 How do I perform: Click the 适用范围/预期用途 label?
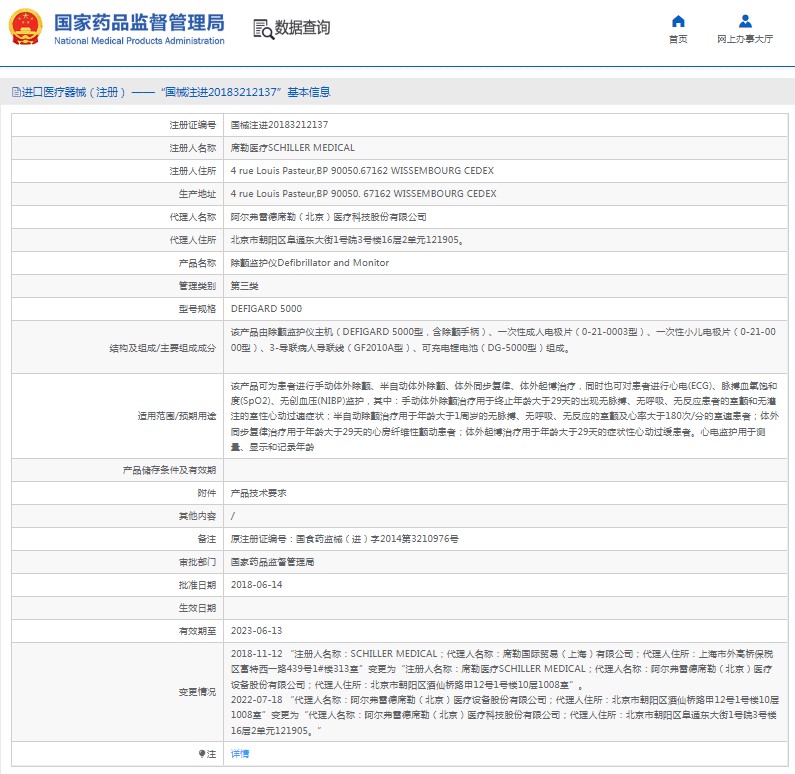[176, 416]
